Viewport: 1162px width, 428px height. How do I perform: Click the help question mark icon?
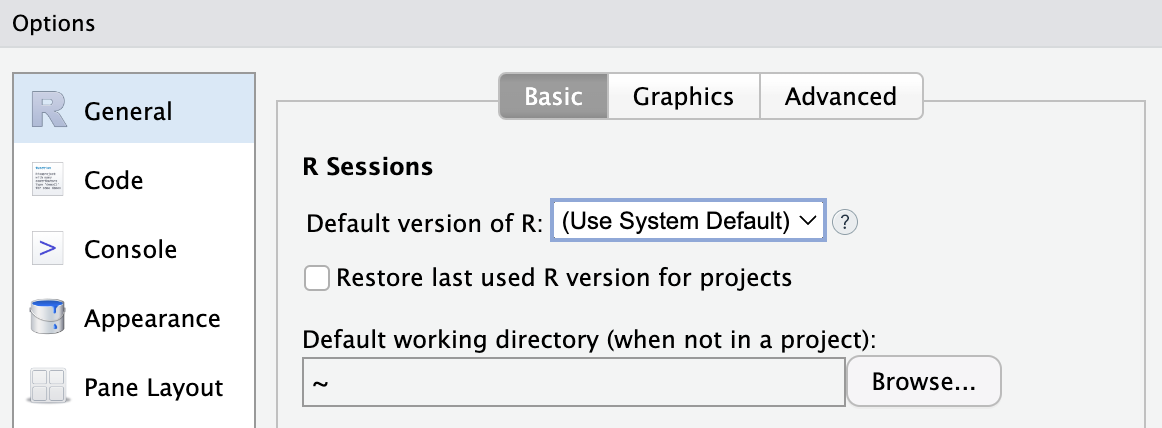pyautogui.click(x=845, y=222)
